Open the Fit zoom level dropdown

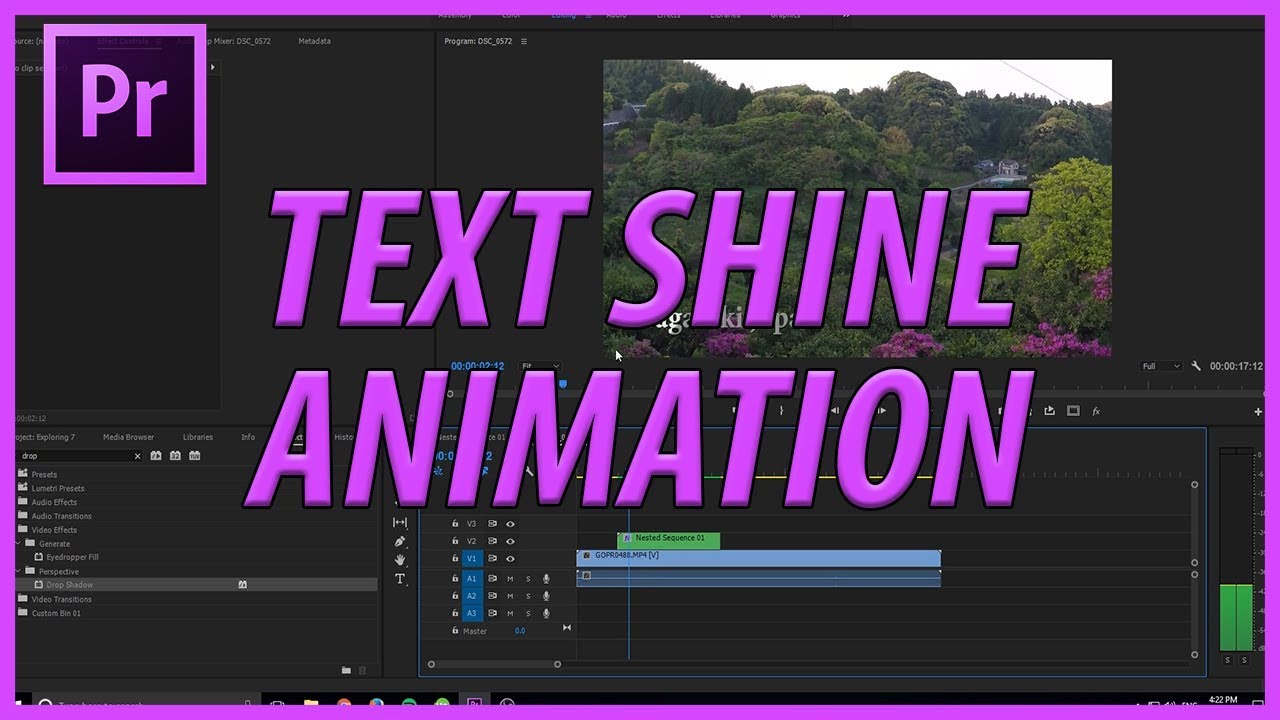(x=538, y=366)
